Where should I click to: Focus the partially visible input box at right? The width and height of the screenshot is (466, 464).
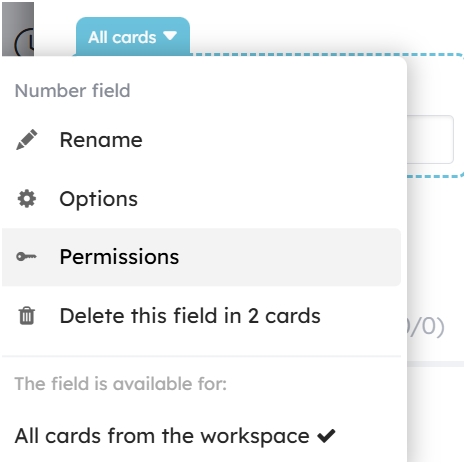[x=430, y=139]
